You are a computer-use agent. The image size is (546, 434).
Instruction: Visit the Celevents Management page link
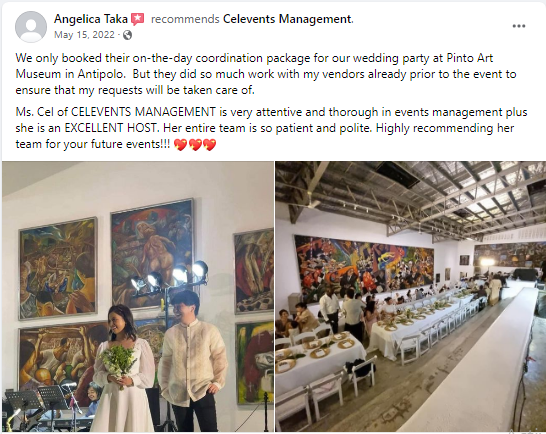[287, 19]
